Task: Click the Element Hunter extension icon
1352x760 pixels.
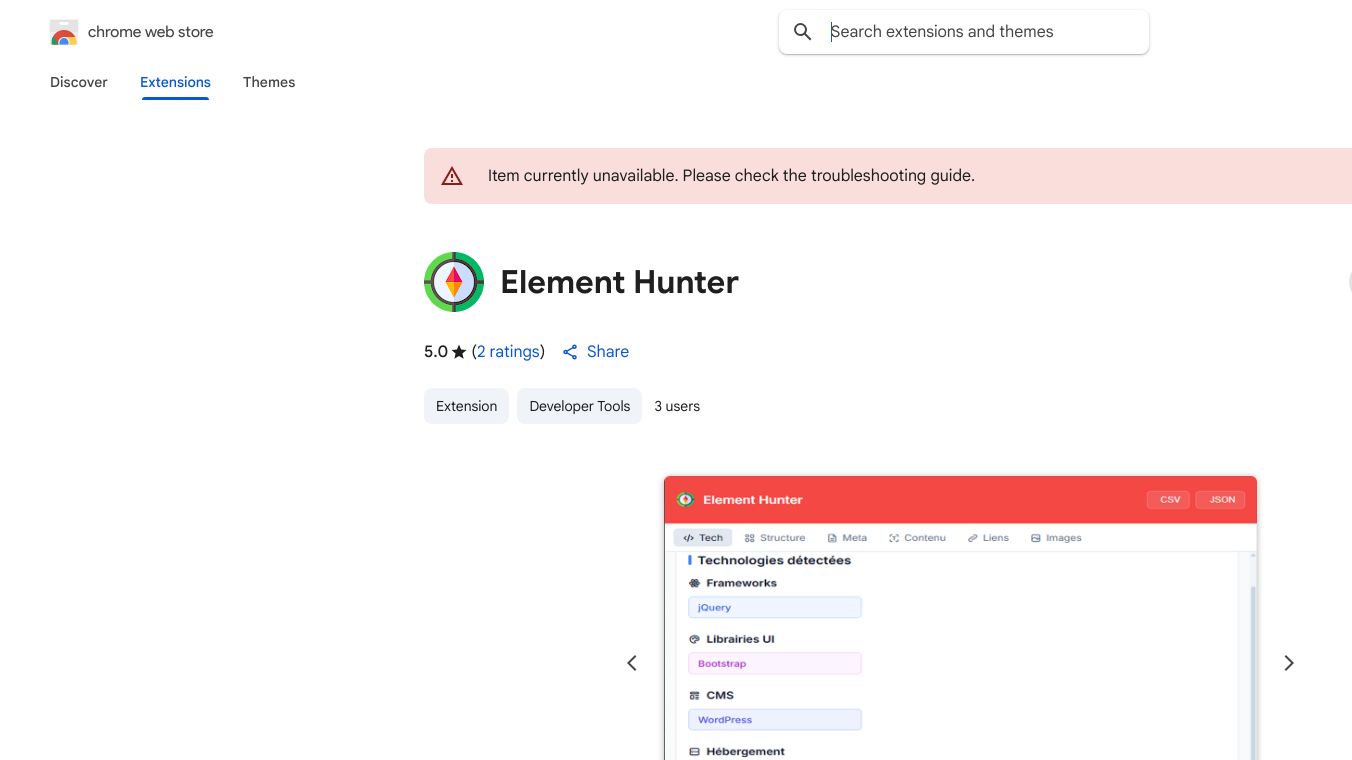Action: (454, 282)
